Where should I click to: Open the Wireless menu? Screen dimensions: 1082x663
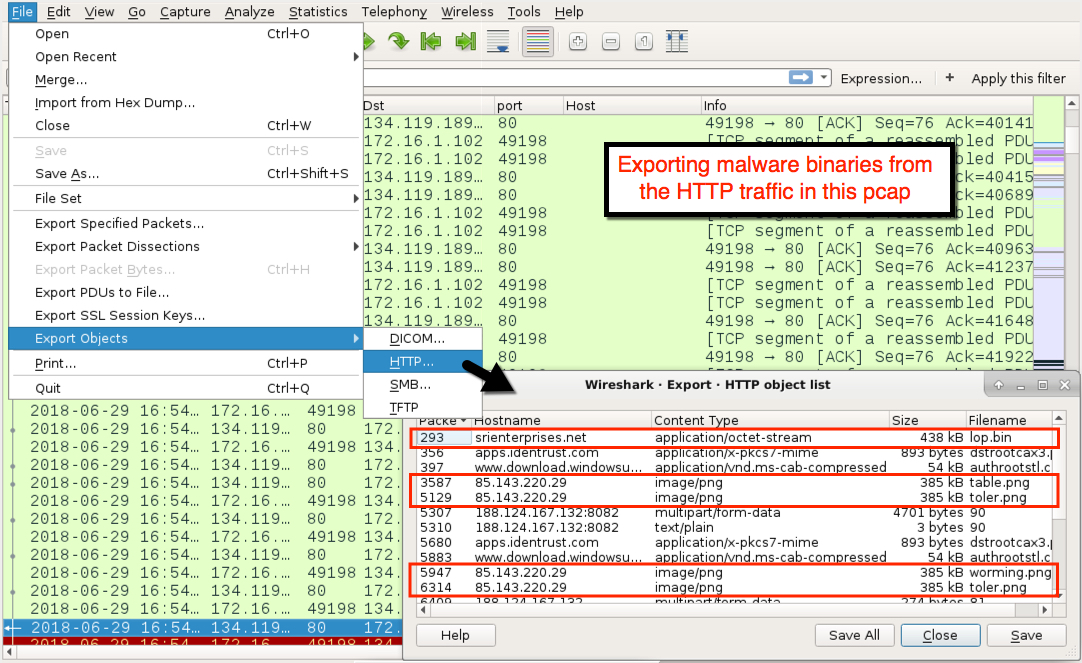coord(467,12)
